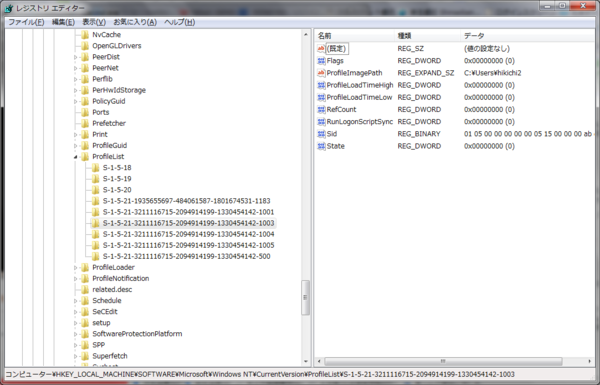
Task: Expand the ProfileGuid key
Action: click(x=75, y=146)
